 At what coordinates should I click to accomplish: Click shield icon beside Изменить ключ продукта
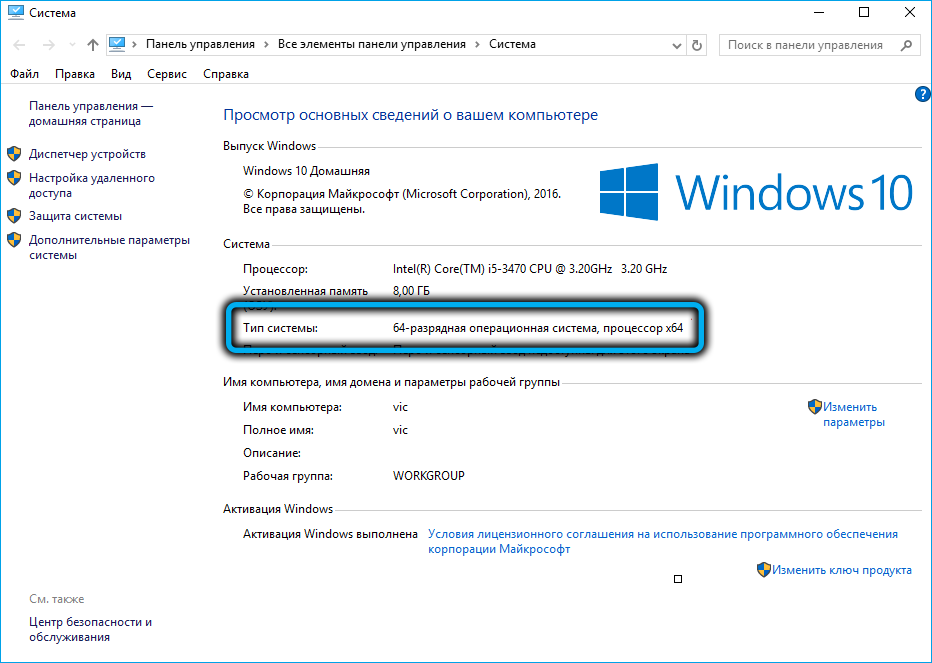click(764, 570)
